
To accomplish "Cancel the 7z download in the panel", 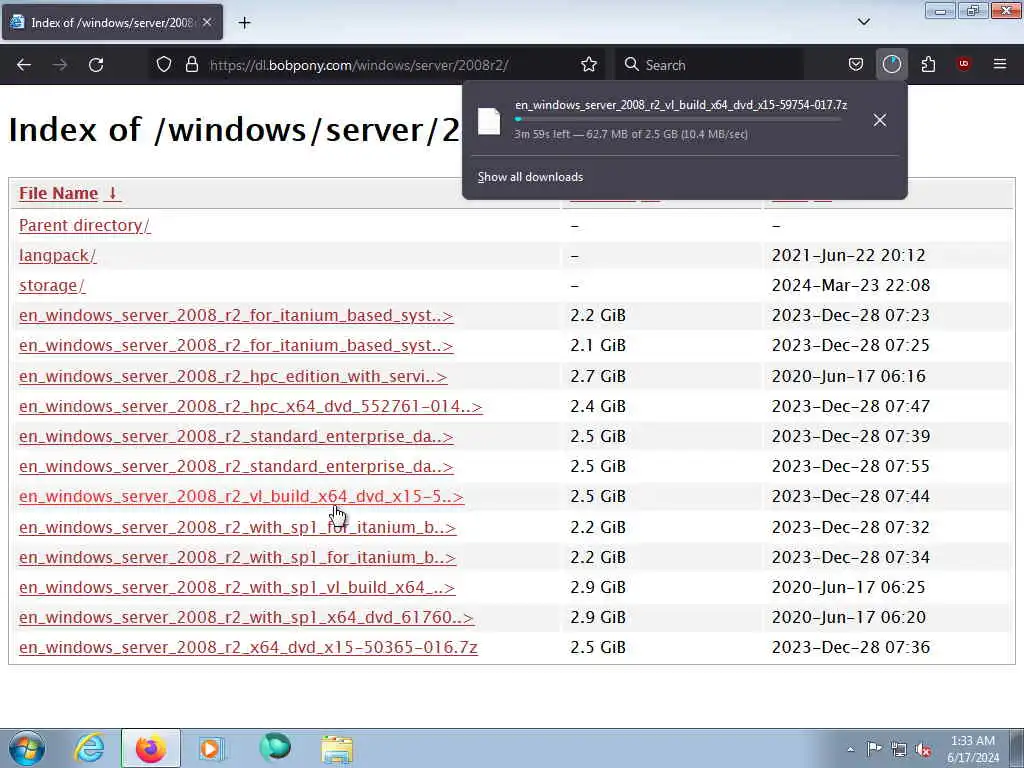I will pyautogui.click(x=880, y=120).
